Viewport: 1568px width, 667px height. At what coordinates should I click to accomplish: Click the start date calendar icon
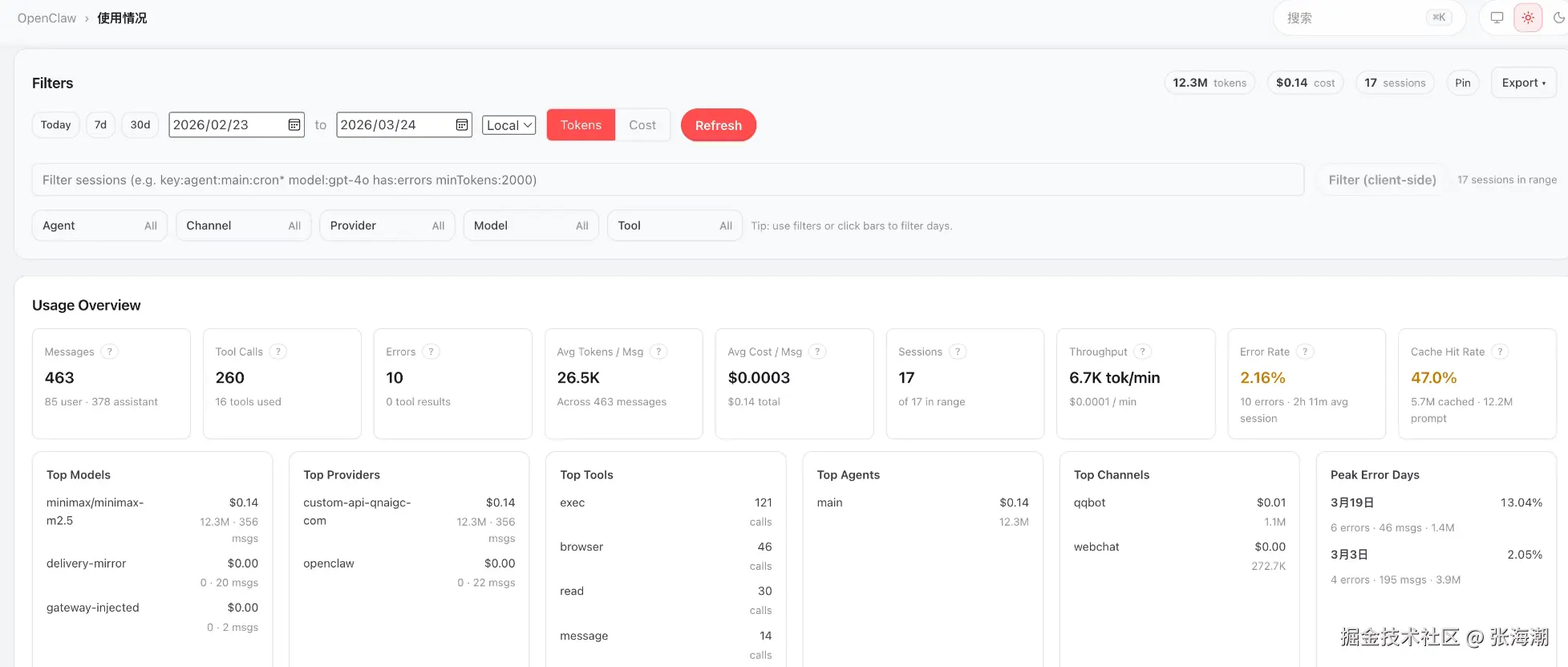294,125
